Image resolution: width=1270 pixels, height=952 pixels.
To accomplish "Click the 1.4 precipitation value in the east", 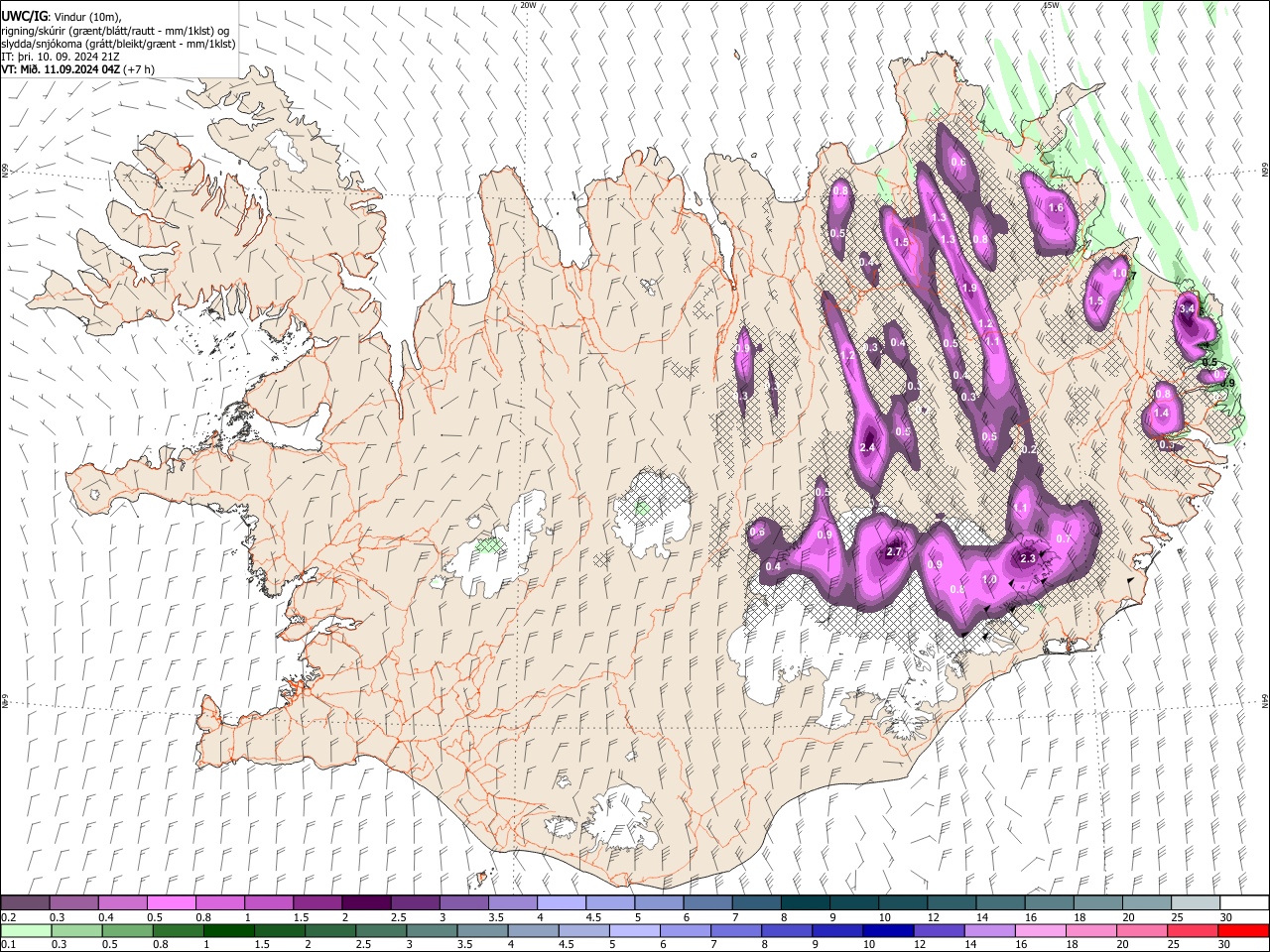I will [1163, 413].
